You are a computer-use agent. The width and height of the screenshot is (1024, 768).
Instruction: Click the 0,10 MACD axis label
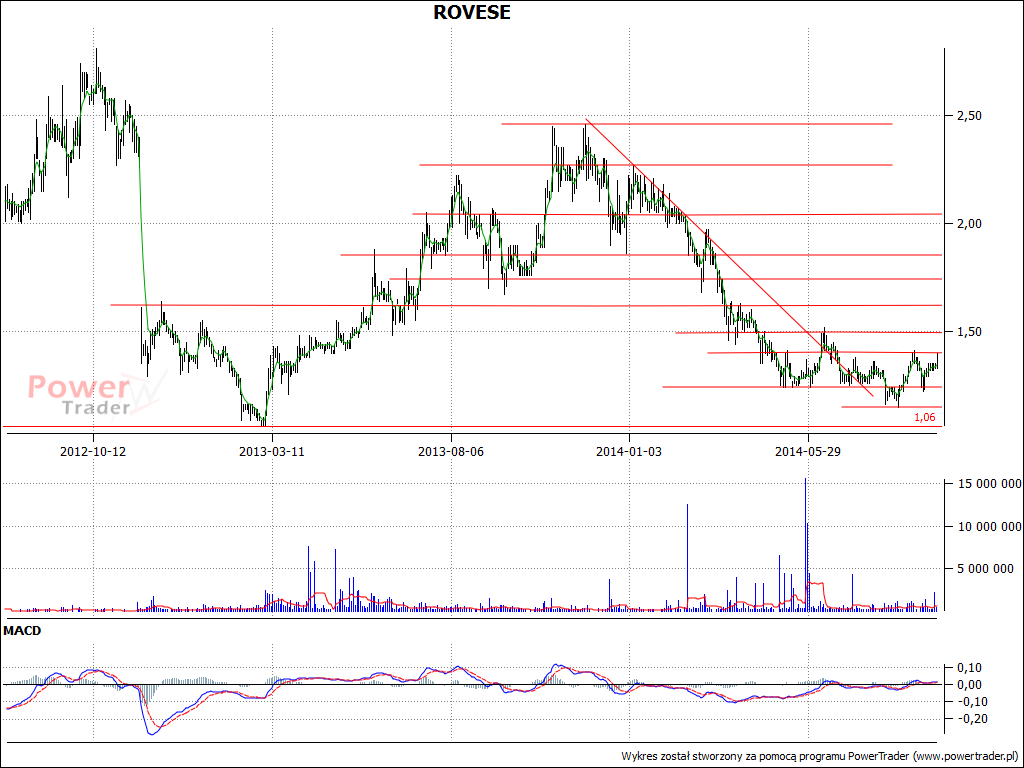[x=968, y=667]
